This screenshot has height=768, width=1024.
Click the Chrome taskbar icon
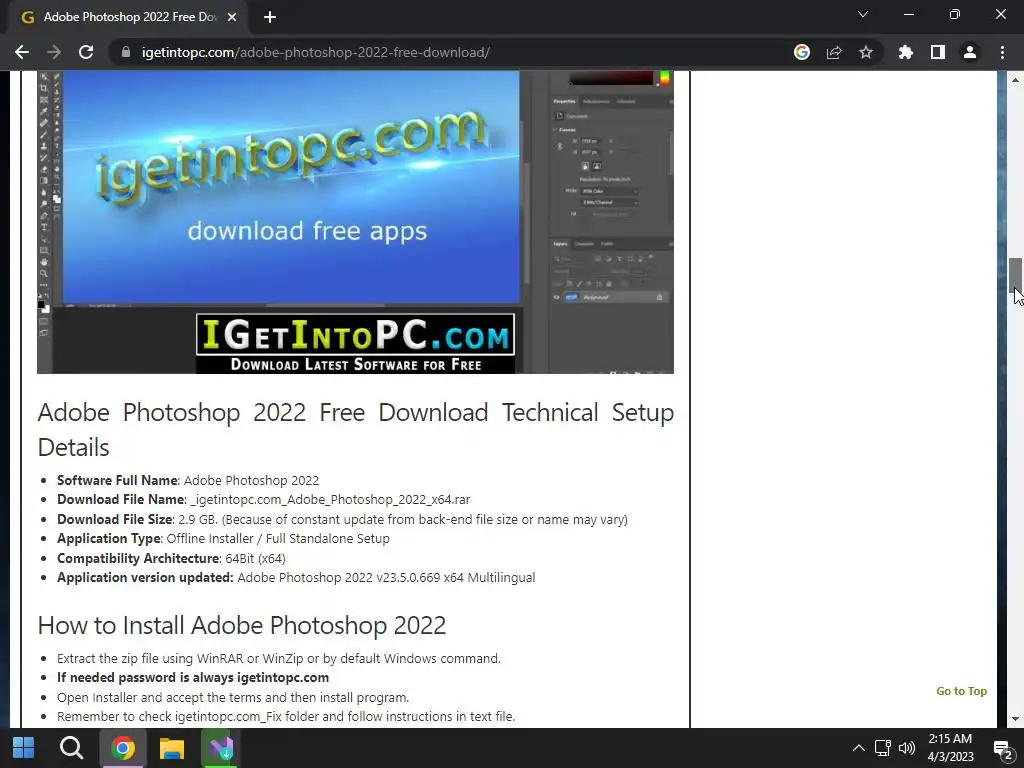[122, 748]
